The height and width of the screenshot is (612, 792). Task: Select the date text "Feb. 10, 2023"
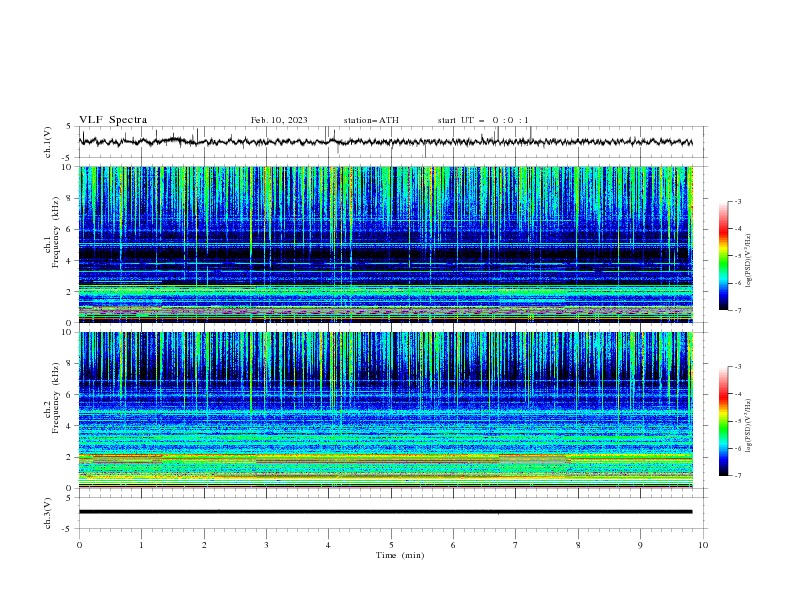click(279, 120)
